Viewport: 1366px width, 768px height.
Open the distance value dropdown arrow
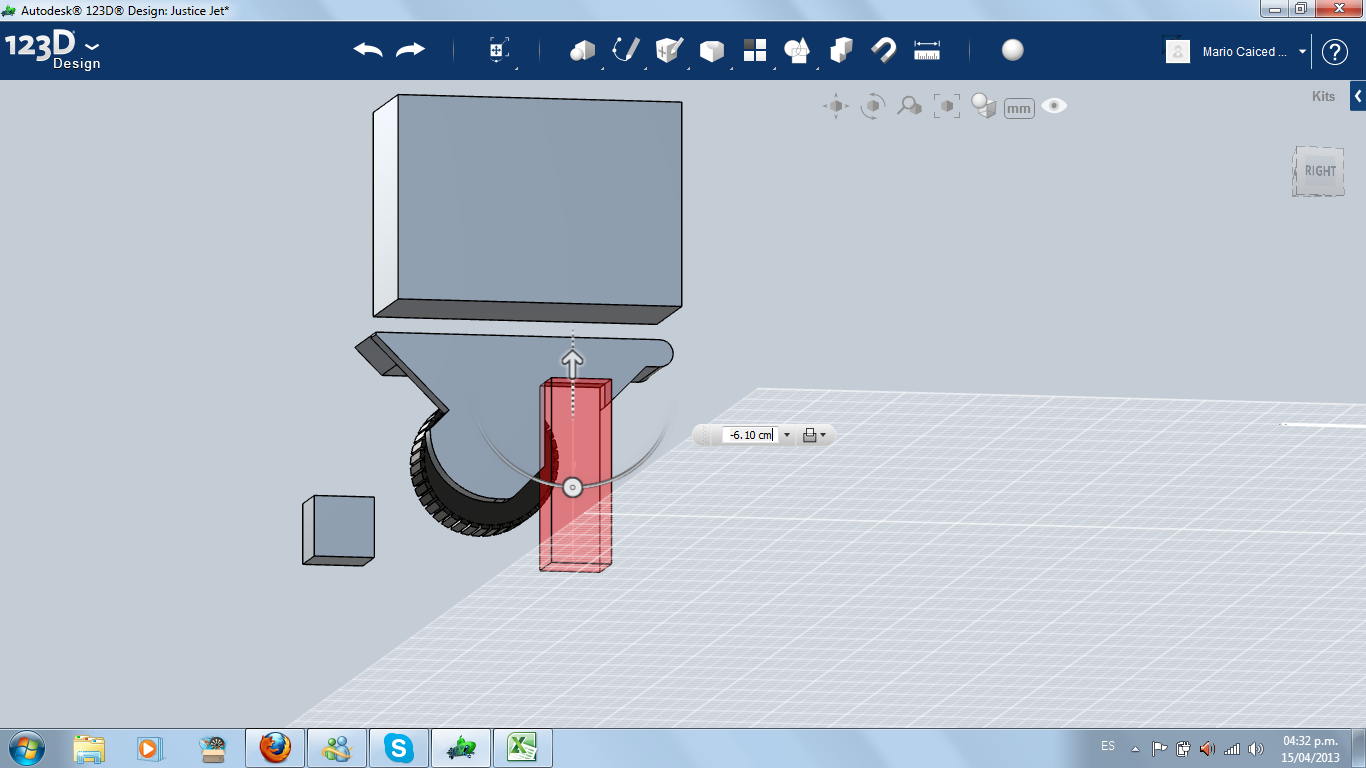click(786, 435)
